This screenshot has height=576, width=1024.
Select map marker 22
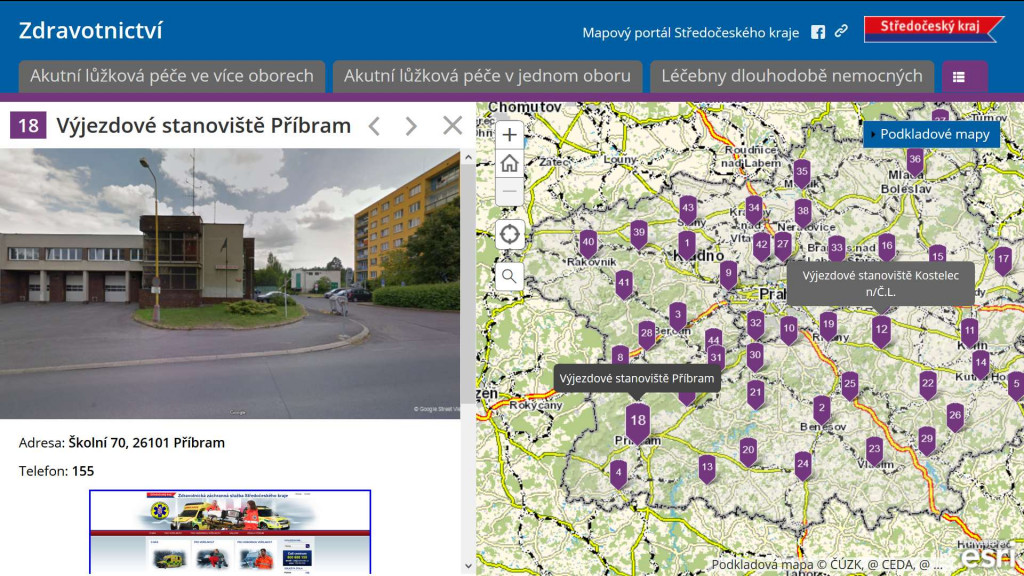click(928, 385)
